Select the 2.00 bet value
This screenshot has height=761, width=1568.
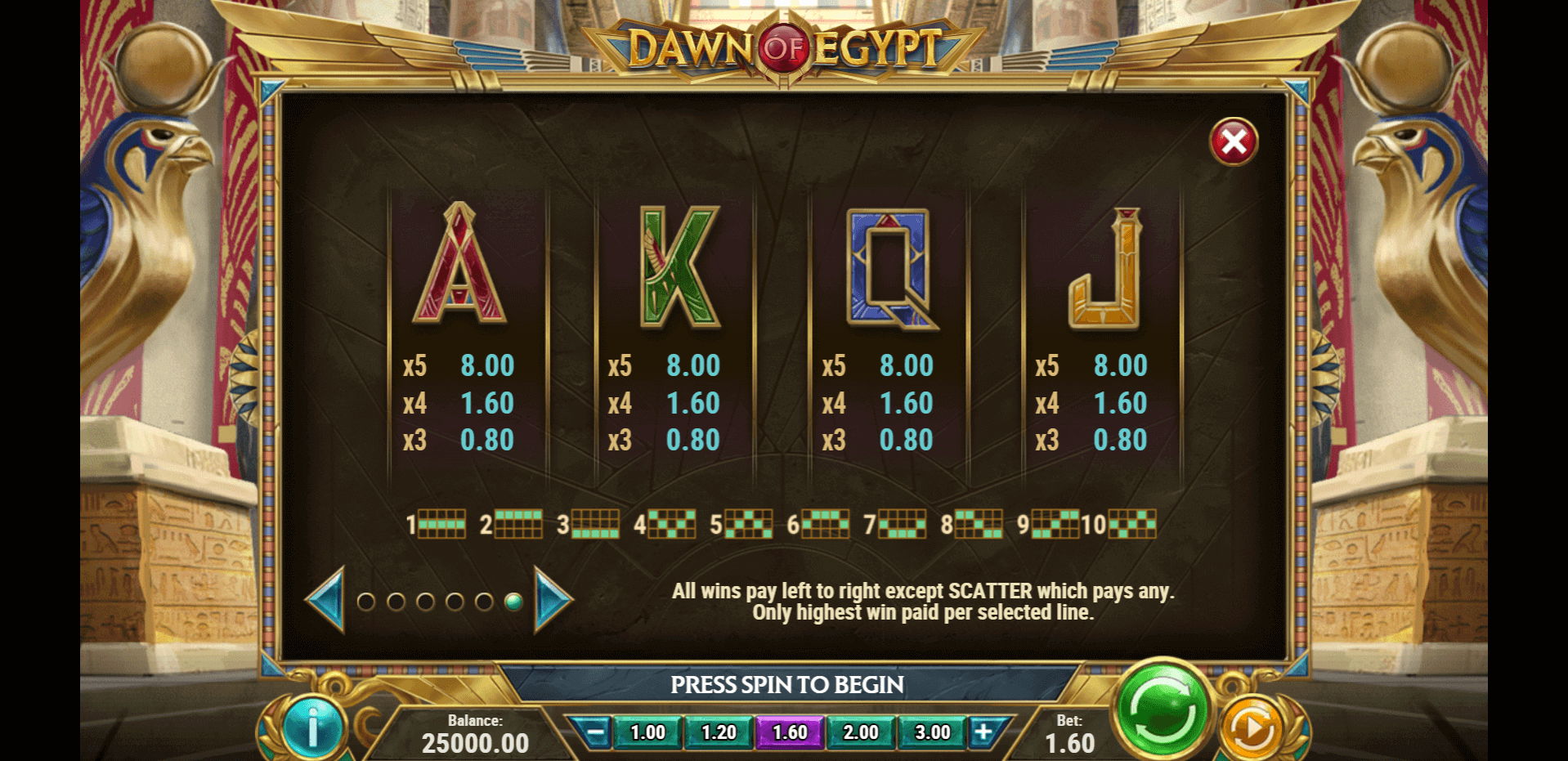pyautogui.click(x=861, y=732)
